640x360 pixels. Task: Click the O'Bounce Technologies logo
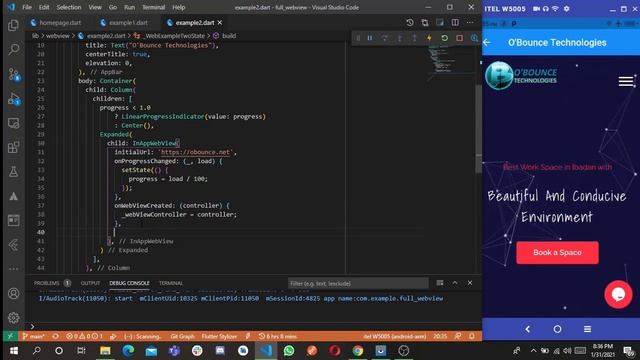tap(521, 76)
